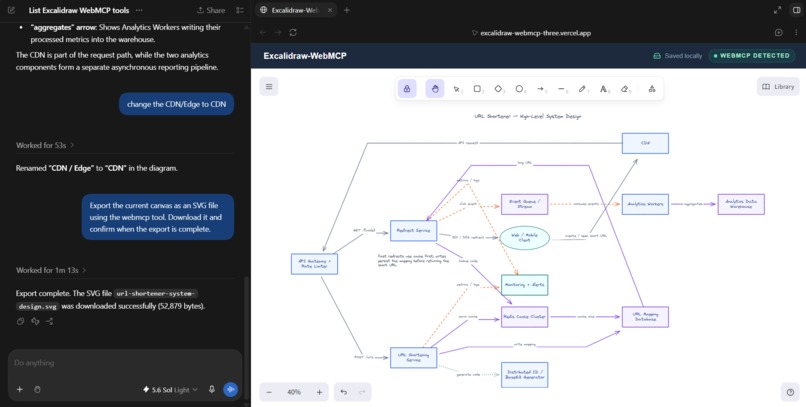Activate the Pencil draw tool
The image size is (806, 407).
pyautogui.click(x=582, y=89)
